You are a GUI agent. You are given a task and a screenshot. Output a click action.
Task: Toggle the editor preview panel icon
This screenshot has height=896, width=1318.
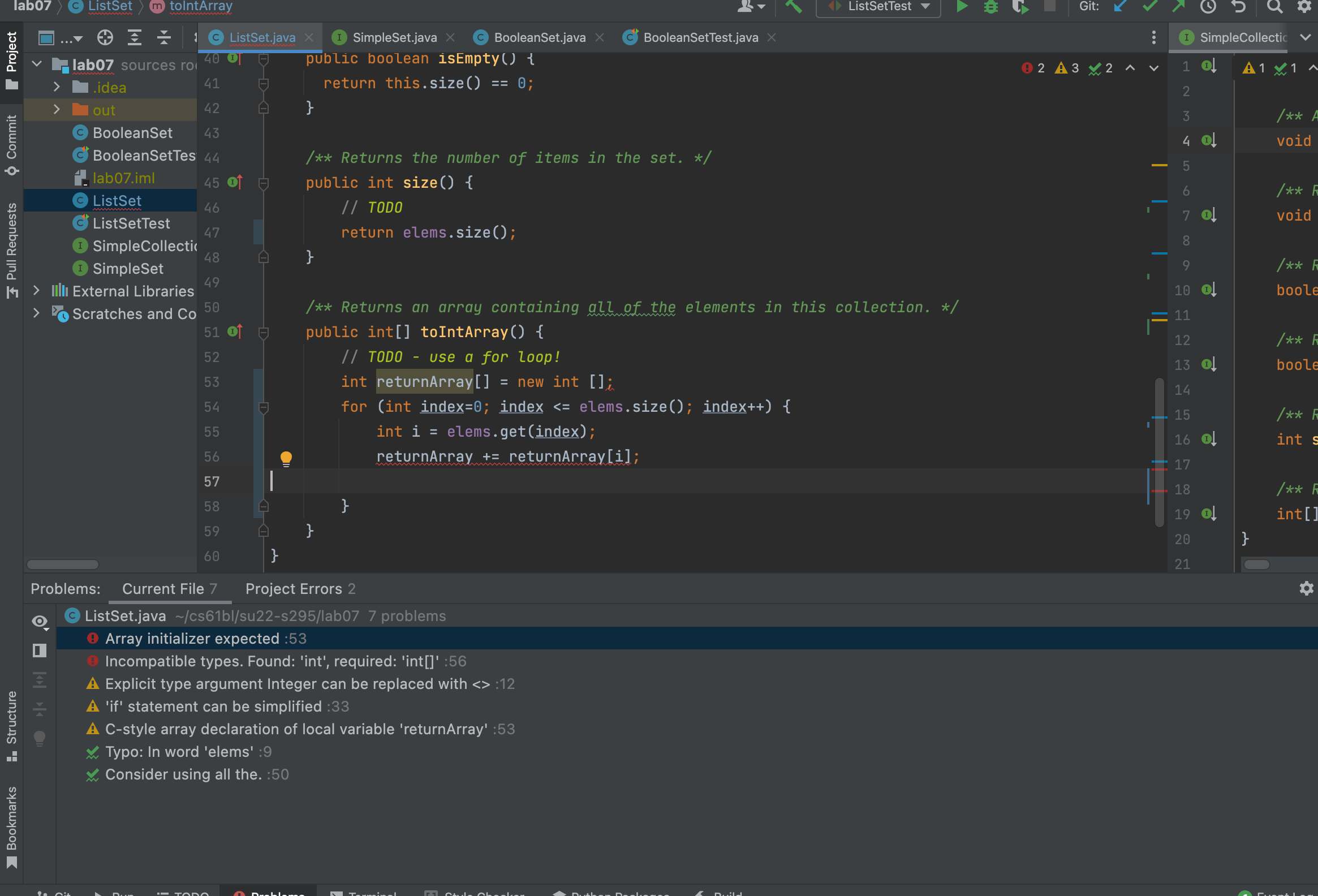click(40, 651)
